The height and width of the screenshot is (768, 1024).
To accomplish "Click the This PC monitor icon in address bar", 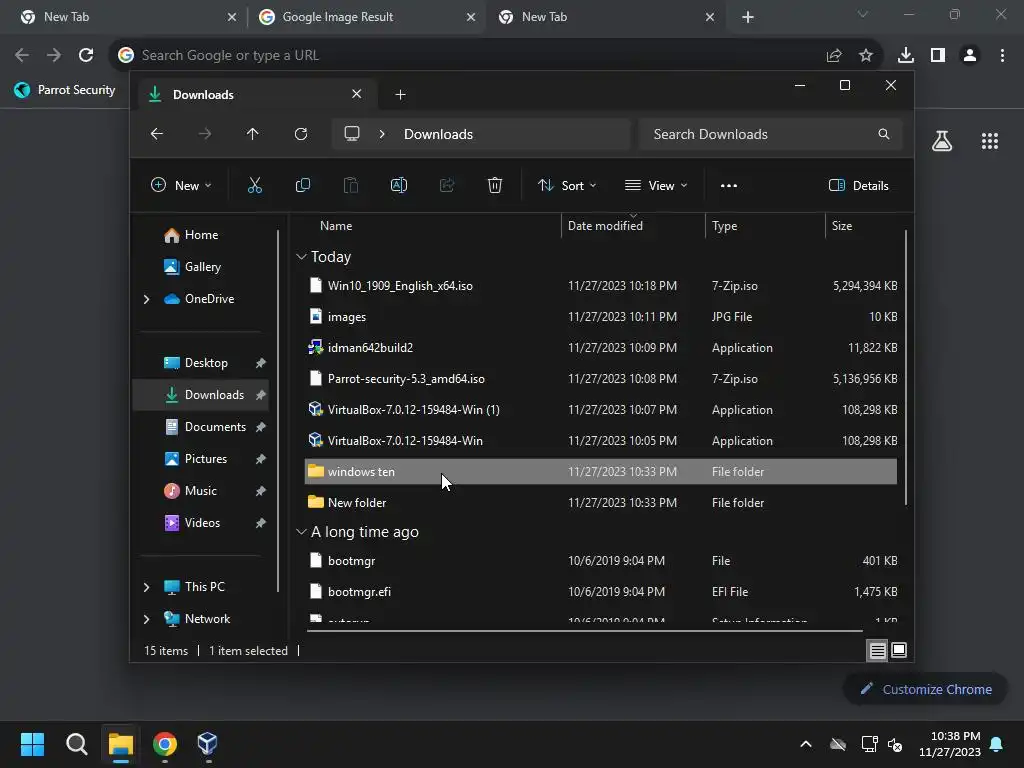I will pyautogui.click(x=352, y=134).
